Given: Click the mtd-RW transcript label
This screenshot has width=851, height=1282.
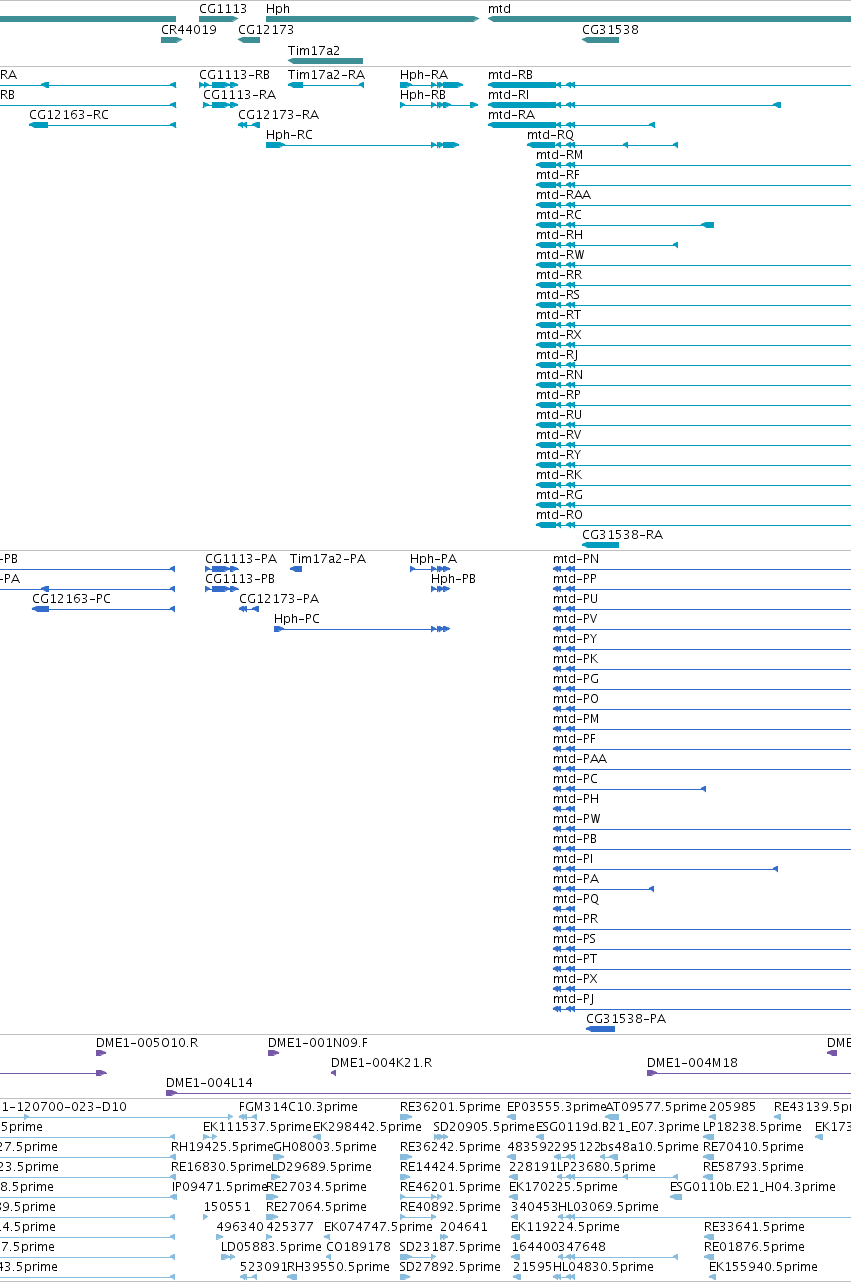Looking at the screenshot, I should [x=560, y=254].
